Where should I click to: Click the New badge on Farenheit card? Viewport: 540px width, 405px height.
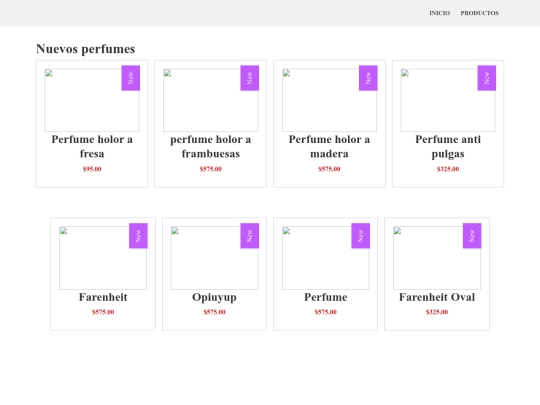(x=138, y=236)
